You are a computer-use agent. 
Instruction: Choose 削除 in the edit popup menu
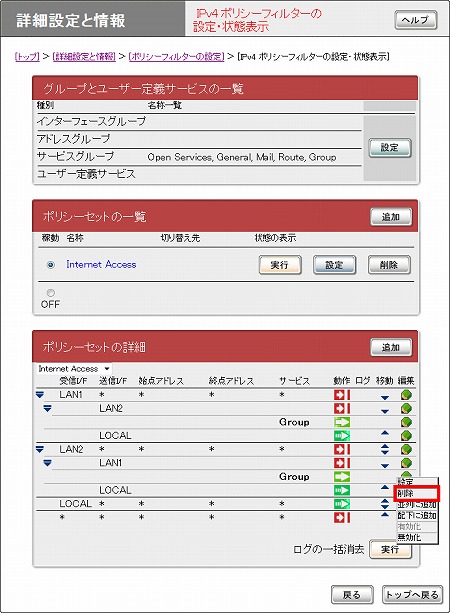(x=417, y=493)
